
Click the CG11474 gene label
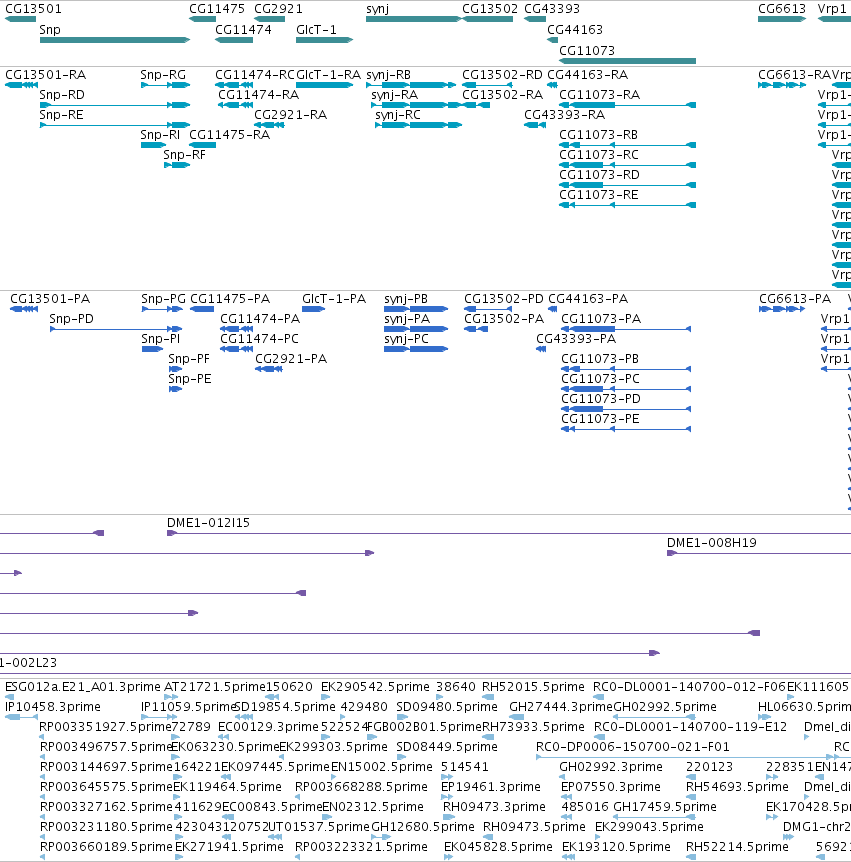243,30
